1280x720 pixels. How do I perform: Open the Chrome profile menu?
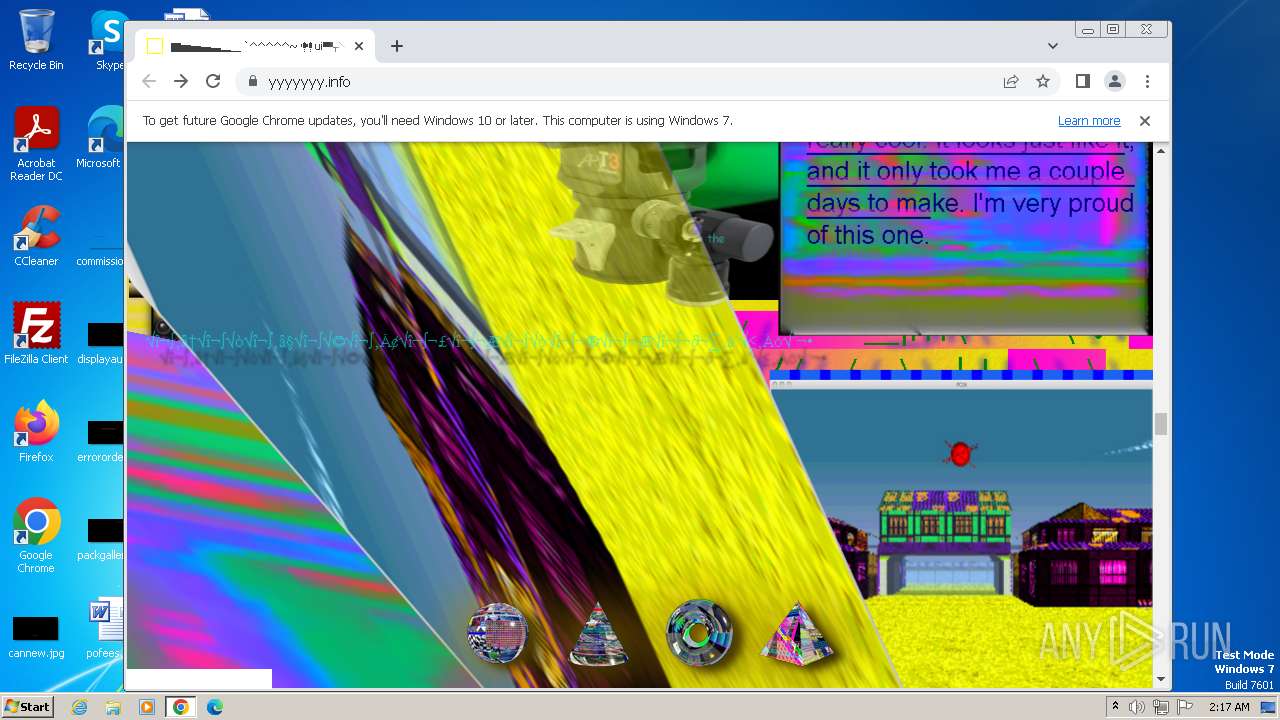click(1115, 81)
